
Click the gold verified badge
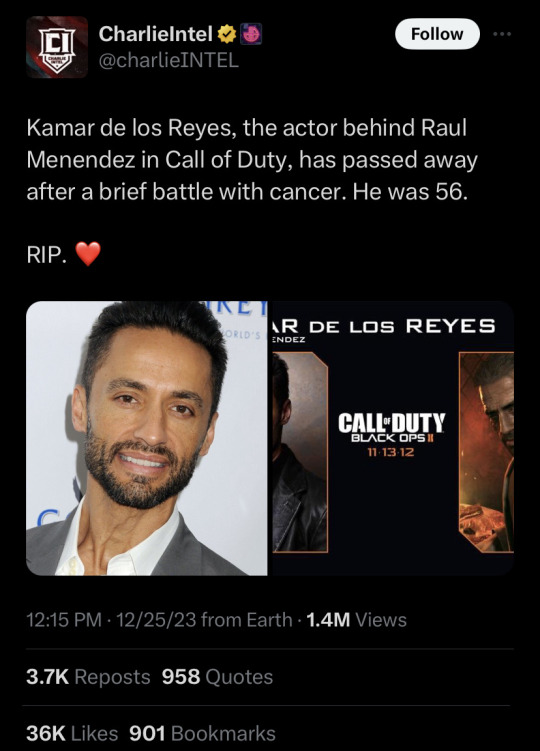(227, 34)
